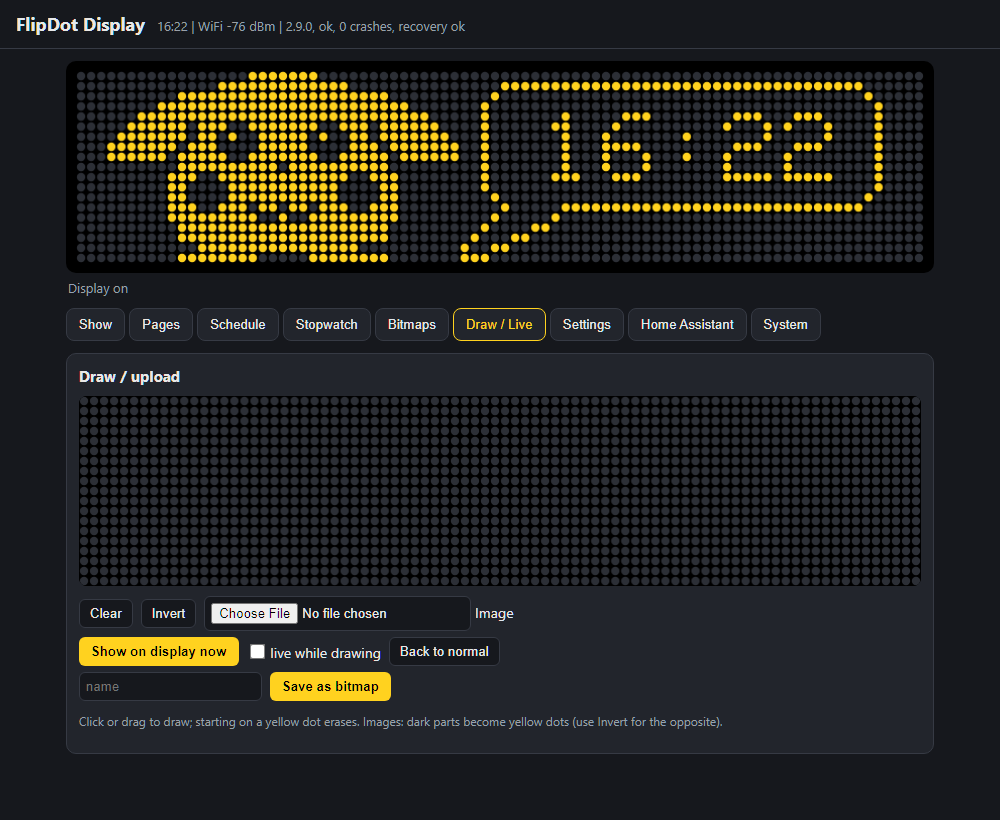
Task: Click the FlipDot Display title
Action: point(80,25)
